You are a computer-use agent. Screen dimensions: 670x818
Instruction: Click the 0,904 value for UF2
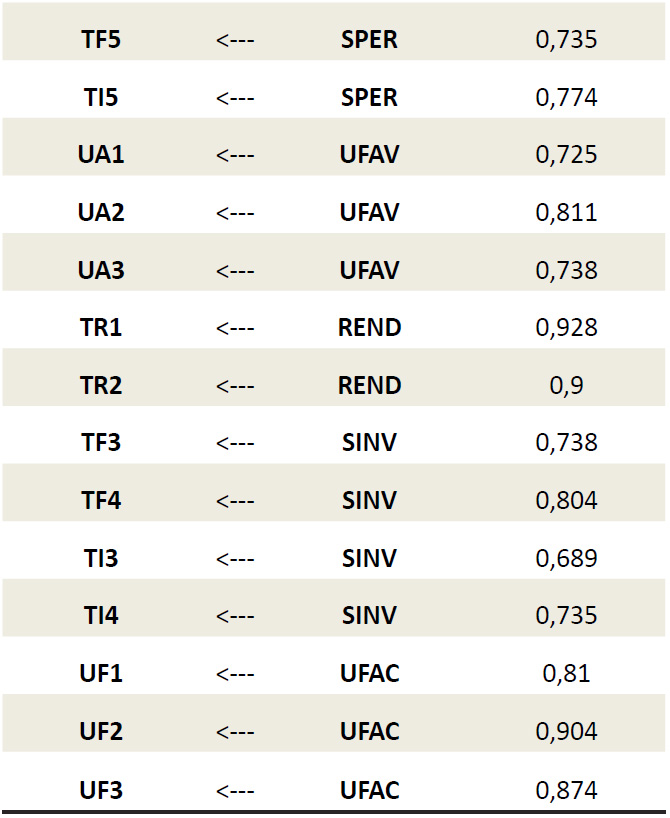coord(566,731)
